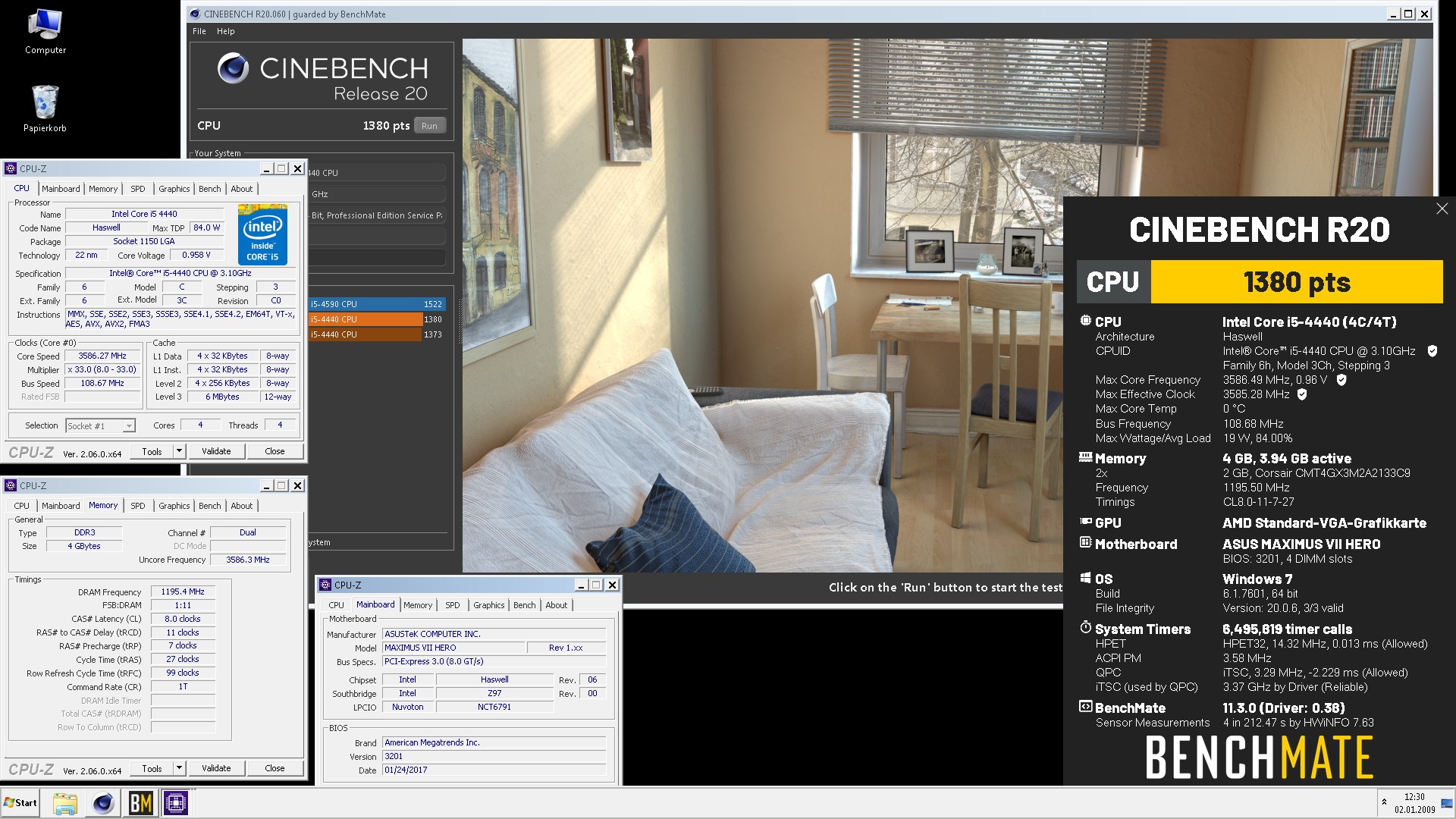Click 'CL8.0-11-7-27' timings value
This screenshot has width=1456, height=819.
[1258, 502]
